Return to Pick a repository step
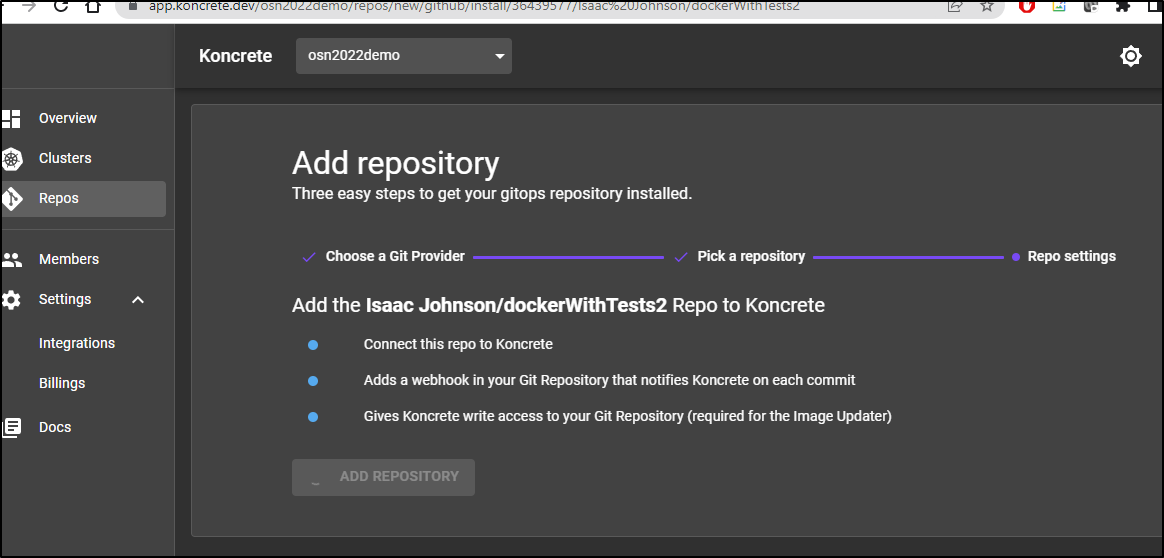Image resolution: width=1164 pixels, height=558 pixels. click(751, 256)
